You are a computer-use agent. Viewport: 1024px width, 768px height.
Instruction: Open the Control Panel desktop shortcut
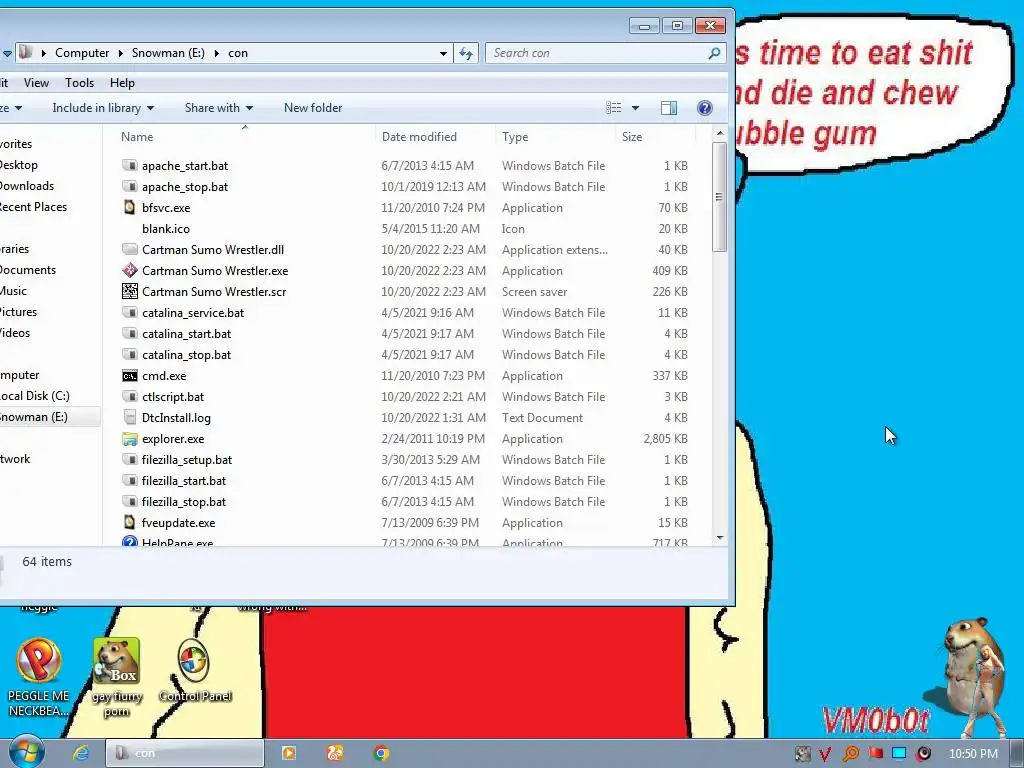(x=195, y=671)
